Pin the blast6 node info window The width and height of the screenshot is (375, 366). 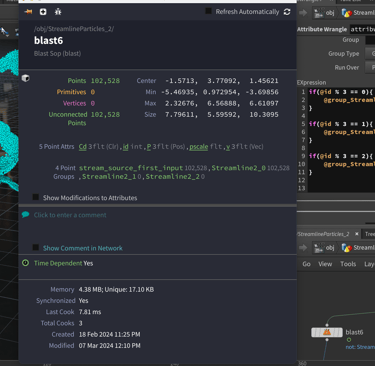[28, 12]
